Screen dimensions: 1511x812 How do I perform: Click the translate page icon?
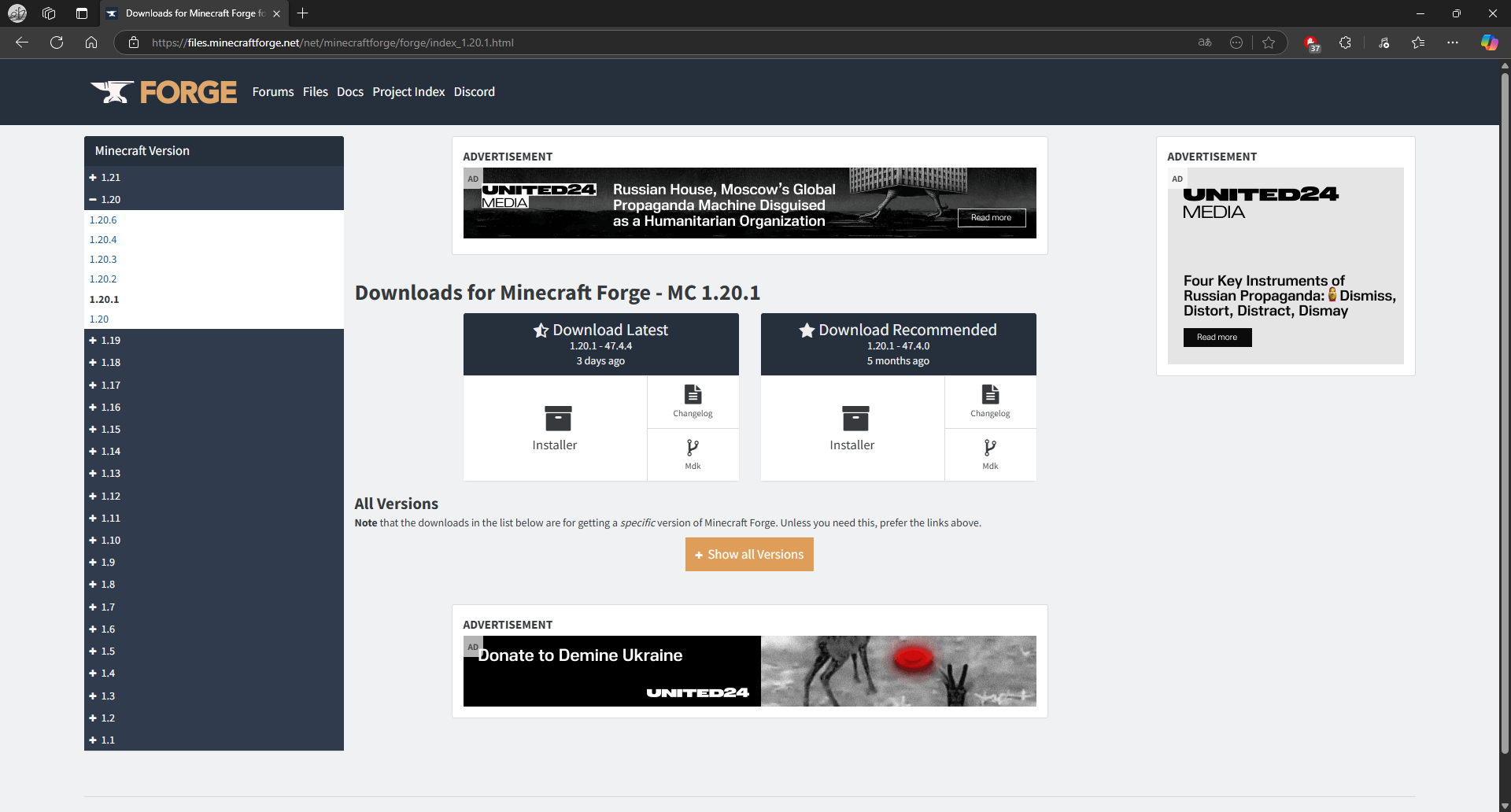[1205, 42]
